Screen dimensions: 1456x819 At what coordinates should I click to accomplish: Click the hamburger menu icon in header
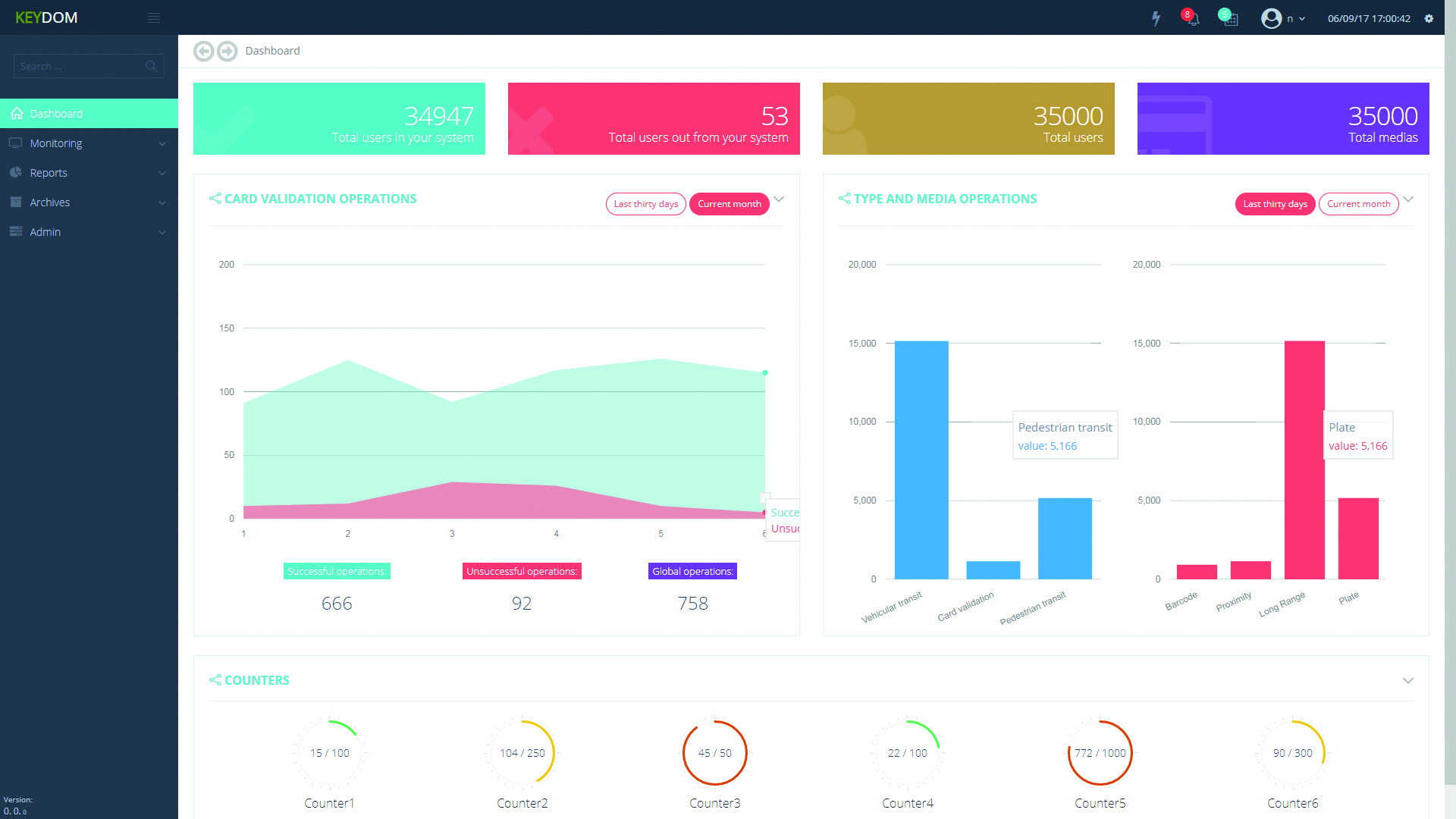click(x=154, y=18)
